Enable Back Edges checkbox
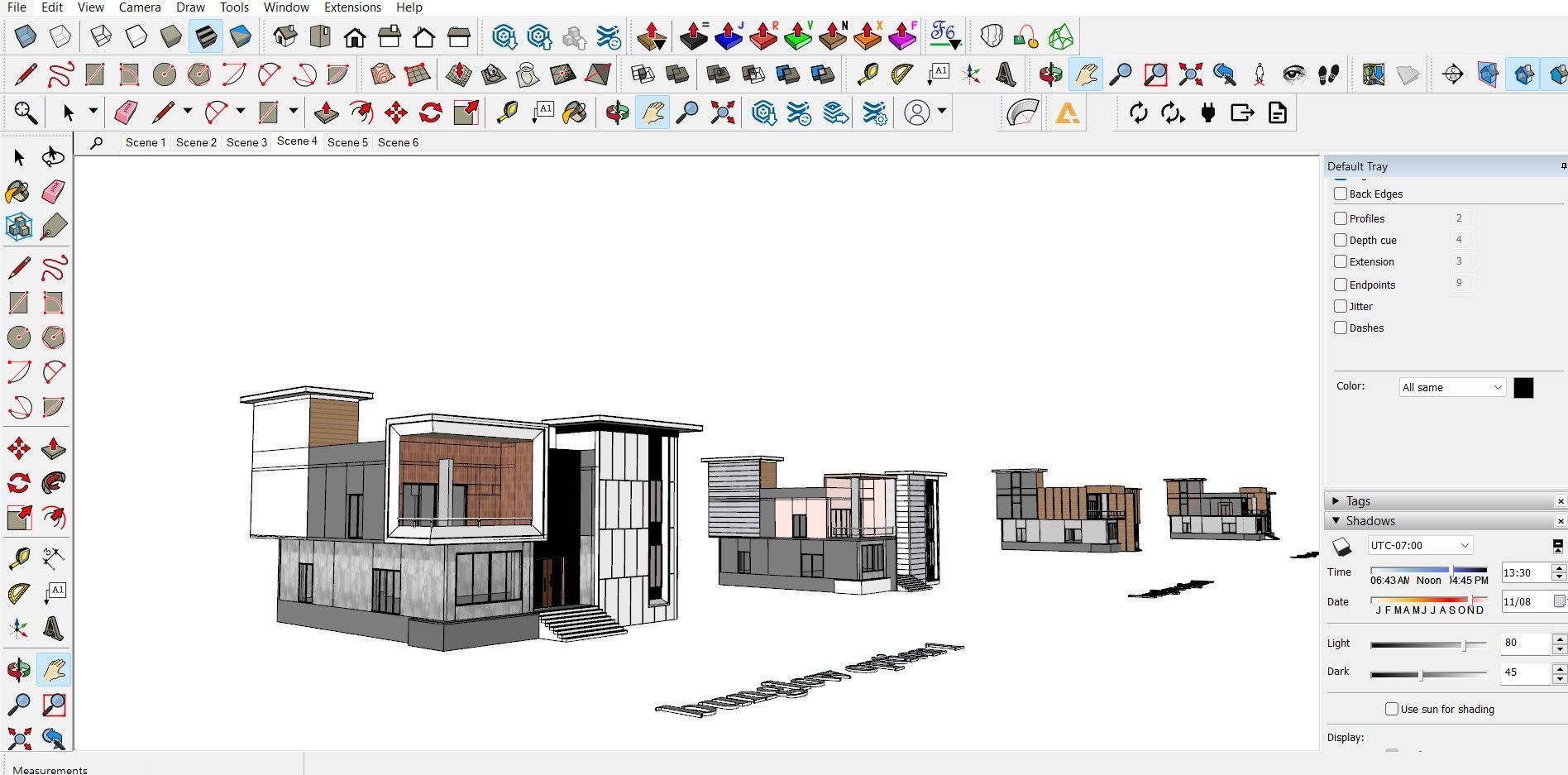 1341,194
